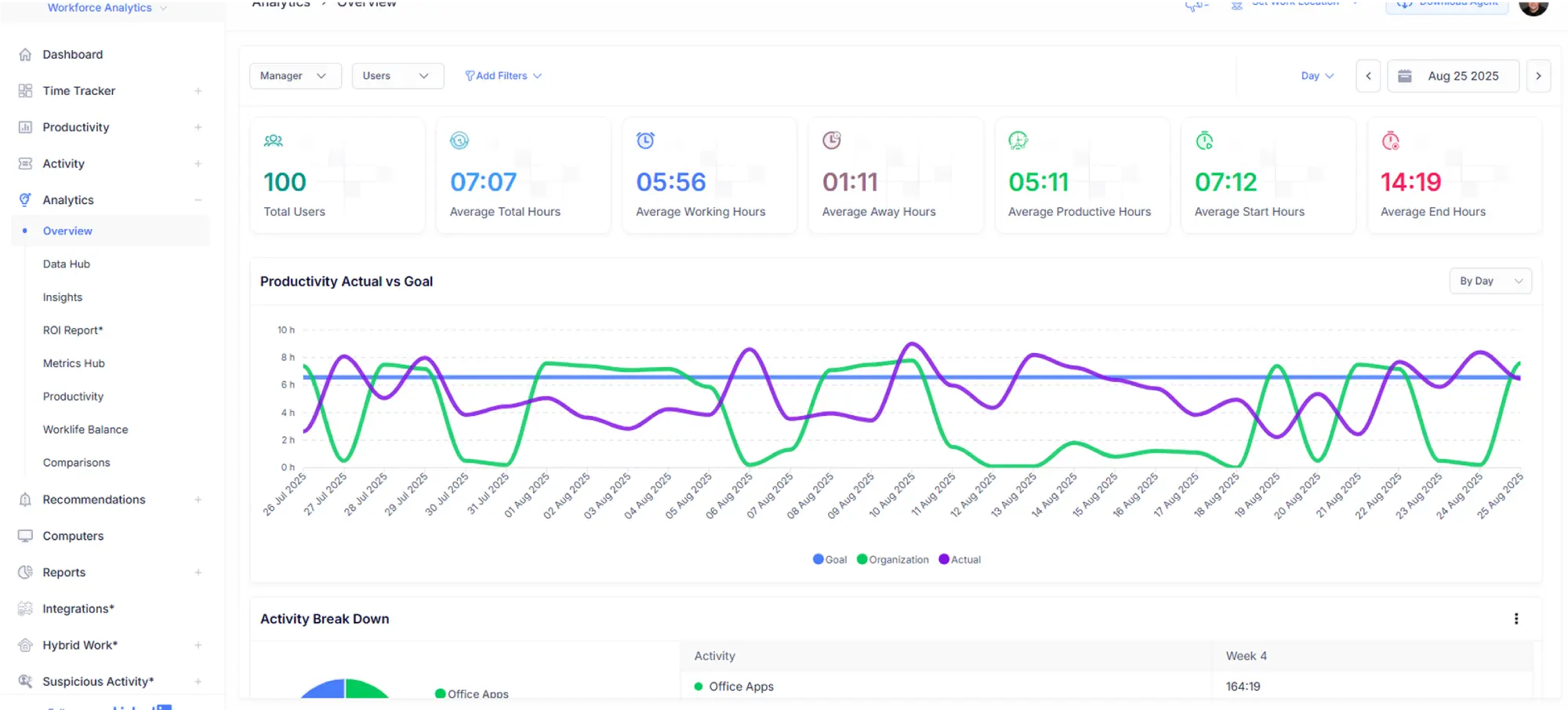Open the By Day chart dropdown

1490,281
